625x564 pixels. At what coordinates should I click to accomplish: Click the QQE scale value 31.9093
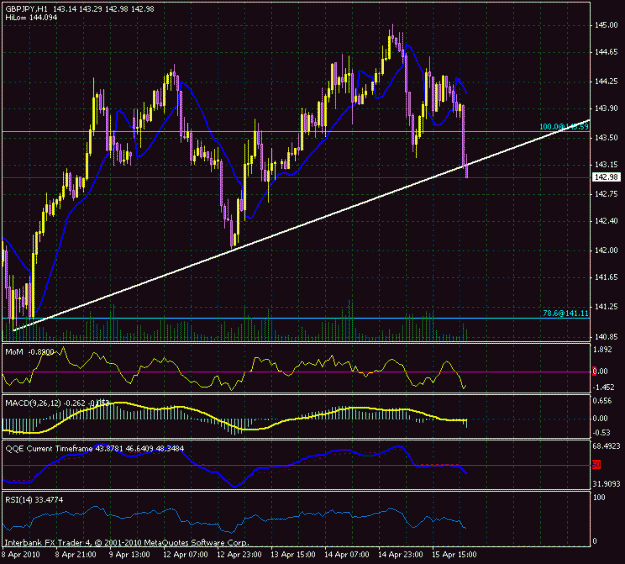coord(606,484)
